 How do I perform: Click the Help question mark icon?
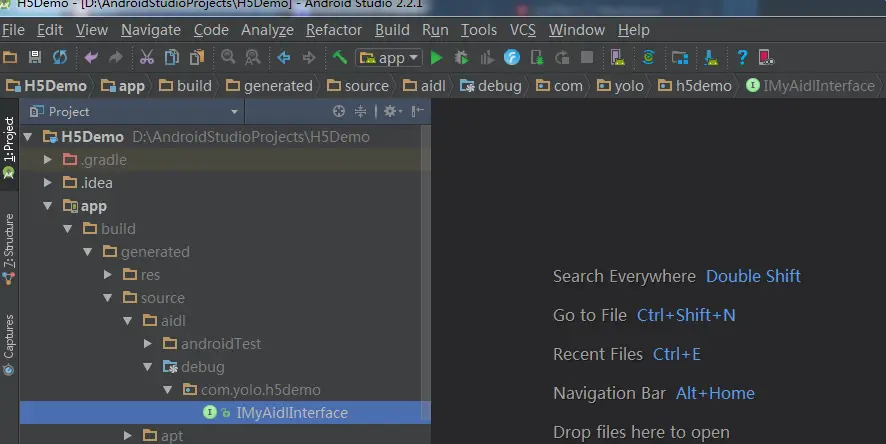point(742,57)
